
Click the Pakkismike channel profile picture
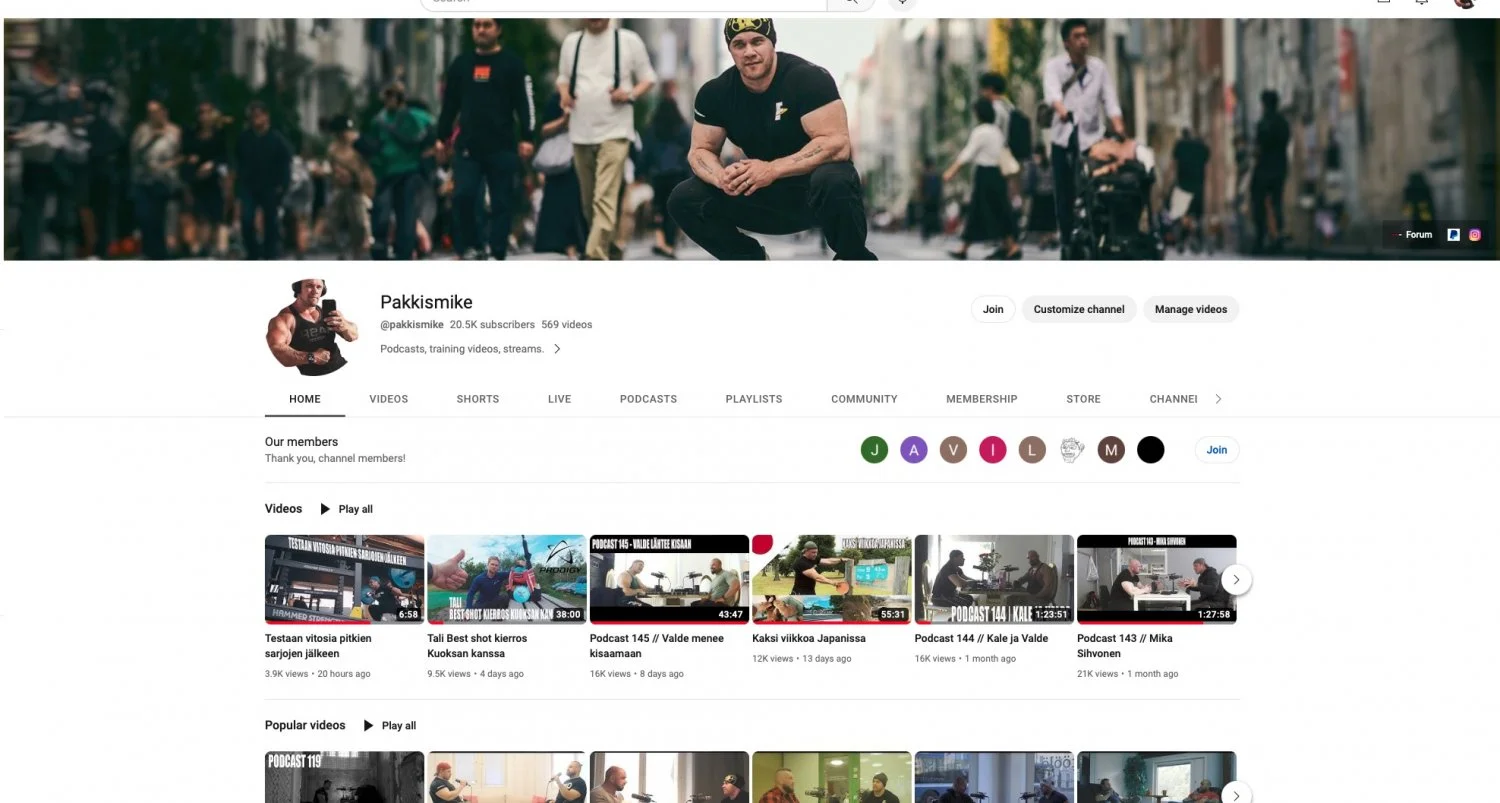click(x=310, y=327)
